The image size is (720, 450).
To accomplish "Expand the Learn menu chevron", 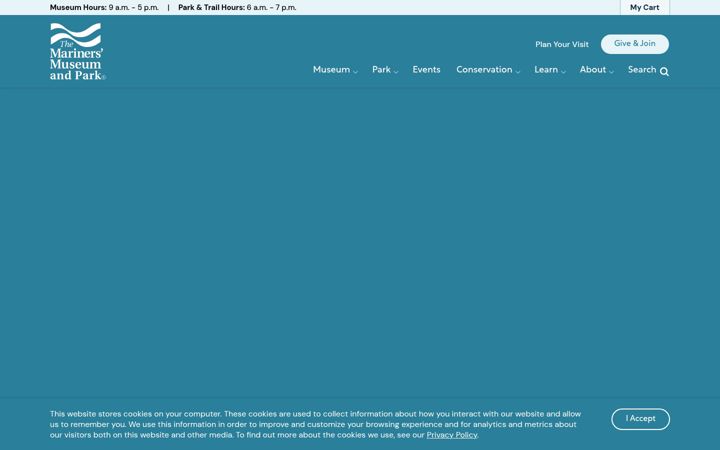I will pyautogui.click(x=563, y=72).
